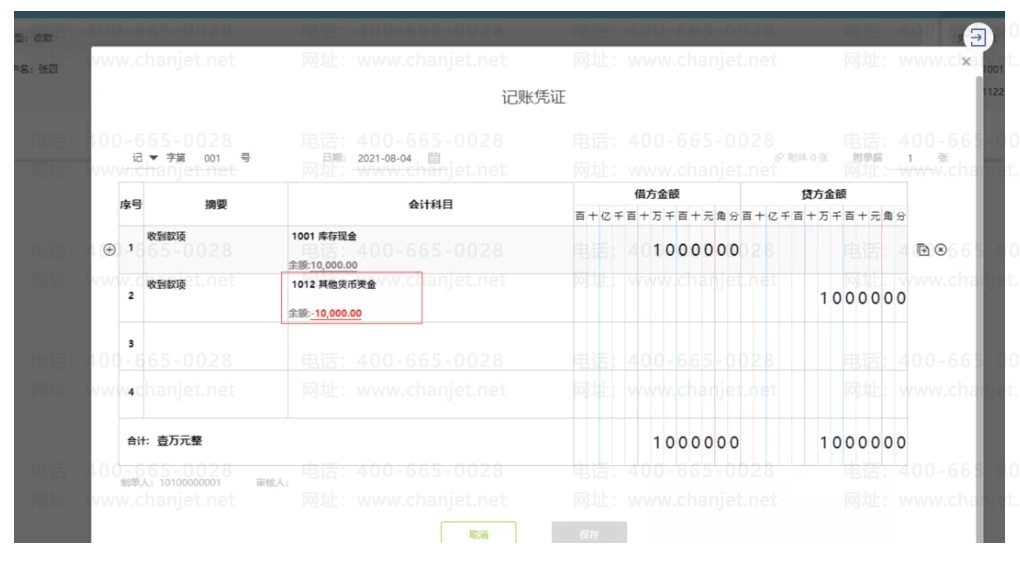
Task: Click the 会计科目 column header
Action: 431,204
